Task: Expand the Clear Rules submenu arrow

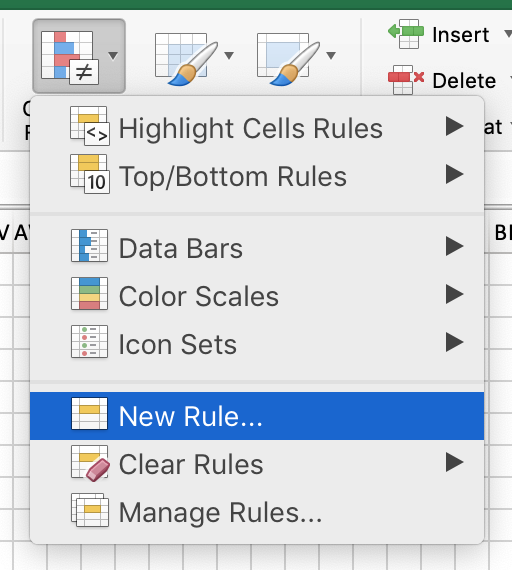Action: coord(455,462)
